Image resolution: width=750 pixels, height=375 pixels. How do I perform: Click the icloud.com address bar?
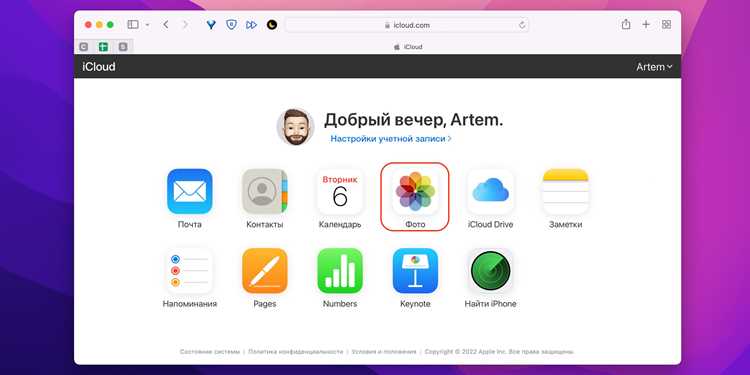407,25
